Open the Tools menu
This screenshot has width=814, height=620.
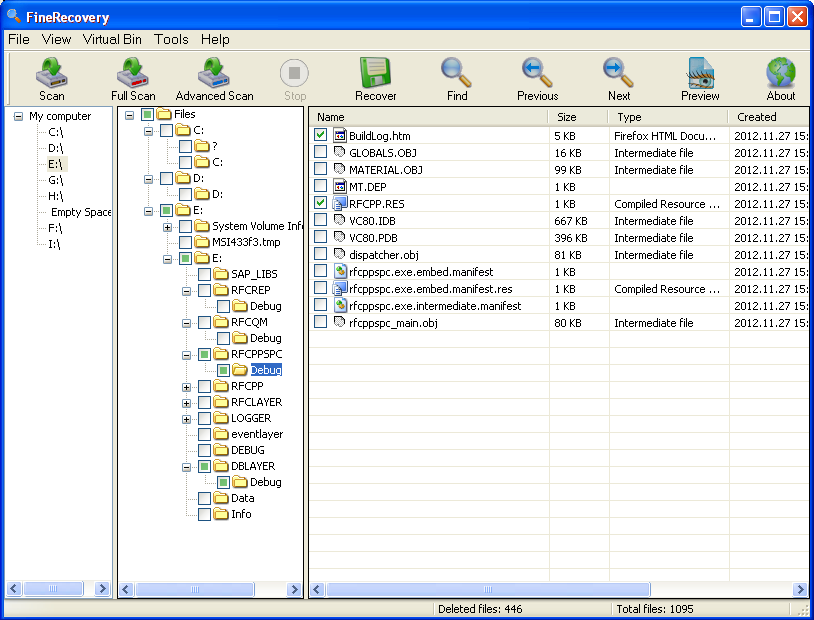click(170, 39)
